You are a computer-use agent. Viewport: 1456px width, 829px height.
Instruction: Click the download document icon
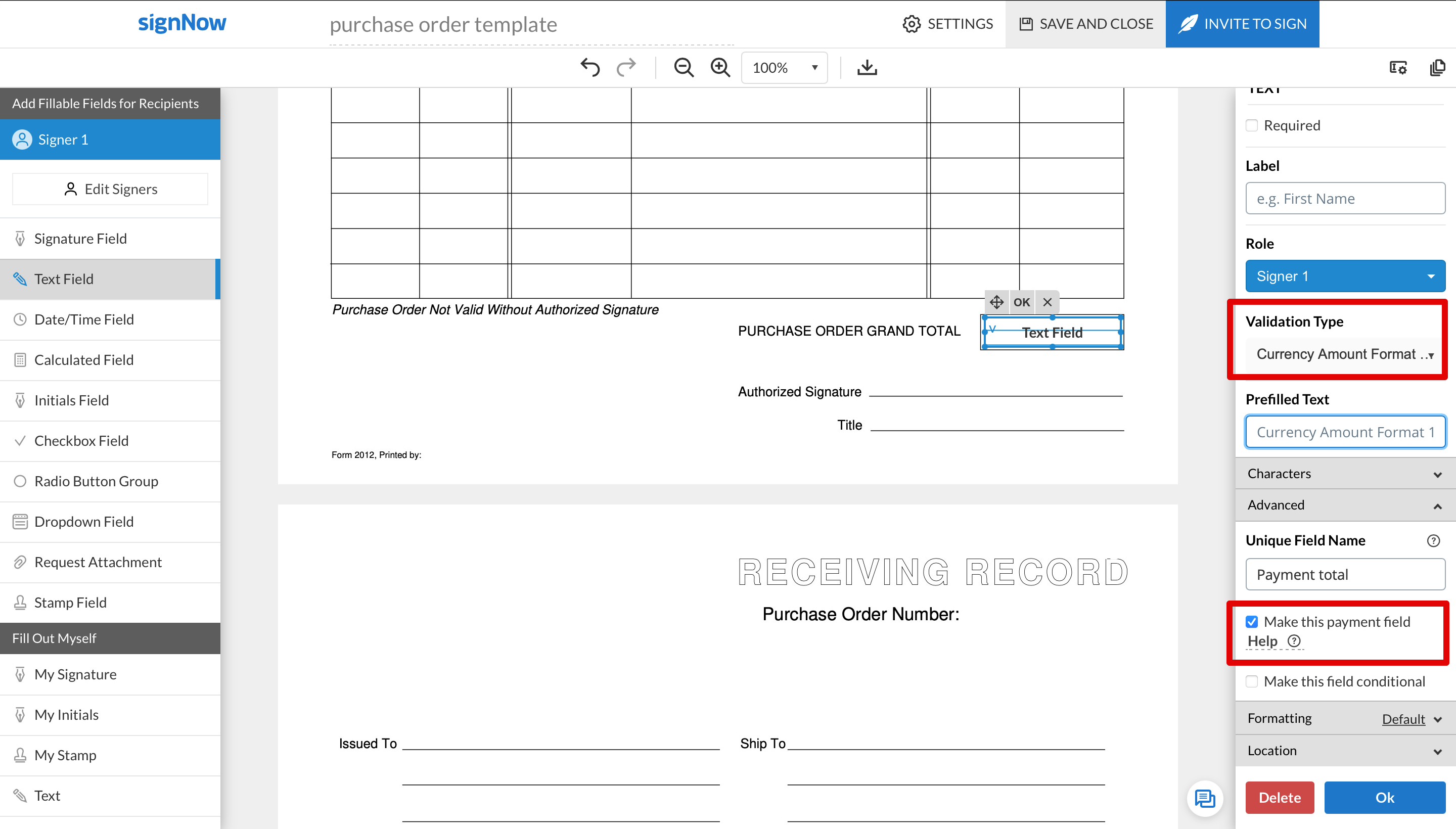point(867,67)
